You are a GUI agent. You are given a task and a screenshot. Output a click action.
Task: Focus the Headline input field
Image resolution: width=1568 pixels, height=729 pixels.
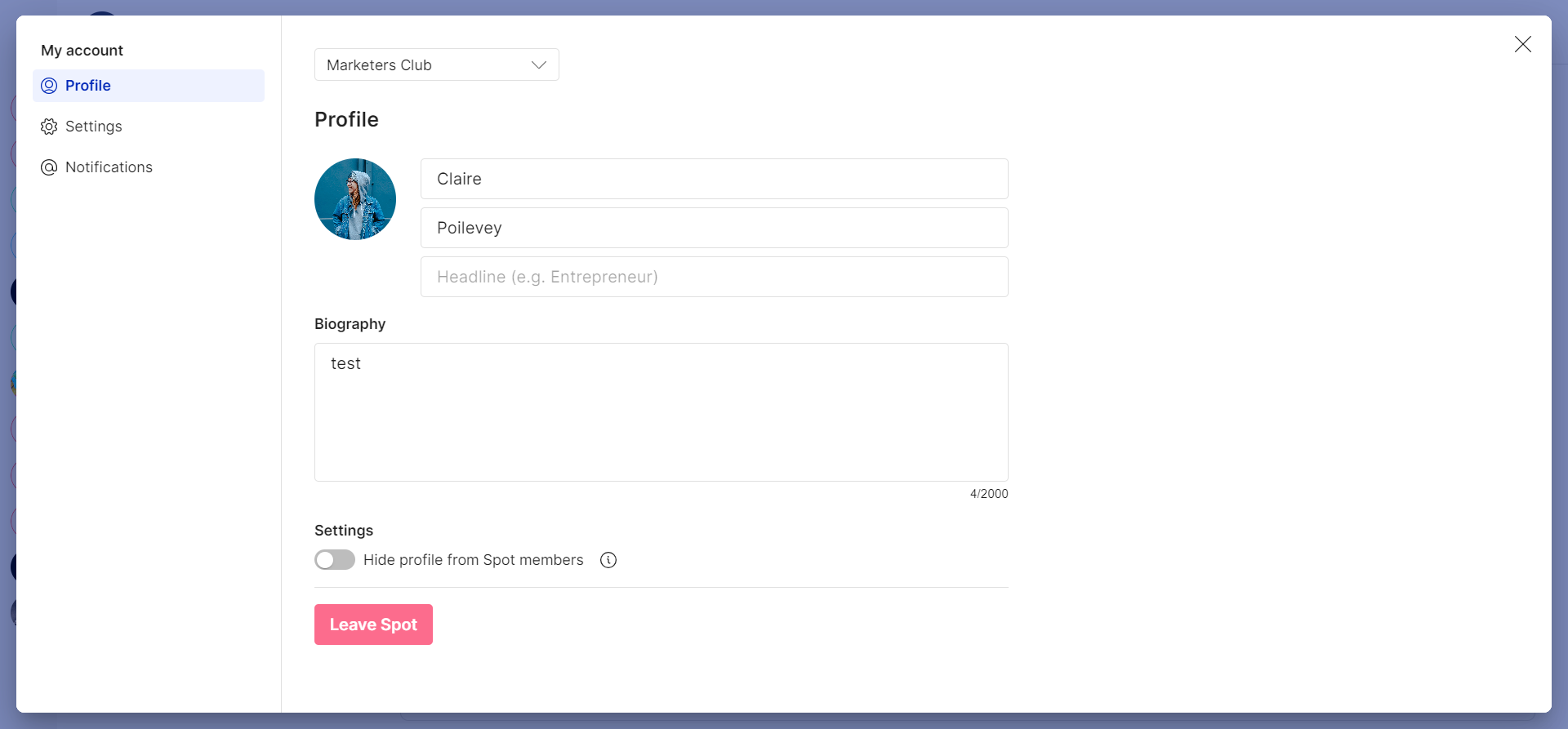[x=714, y=277]
